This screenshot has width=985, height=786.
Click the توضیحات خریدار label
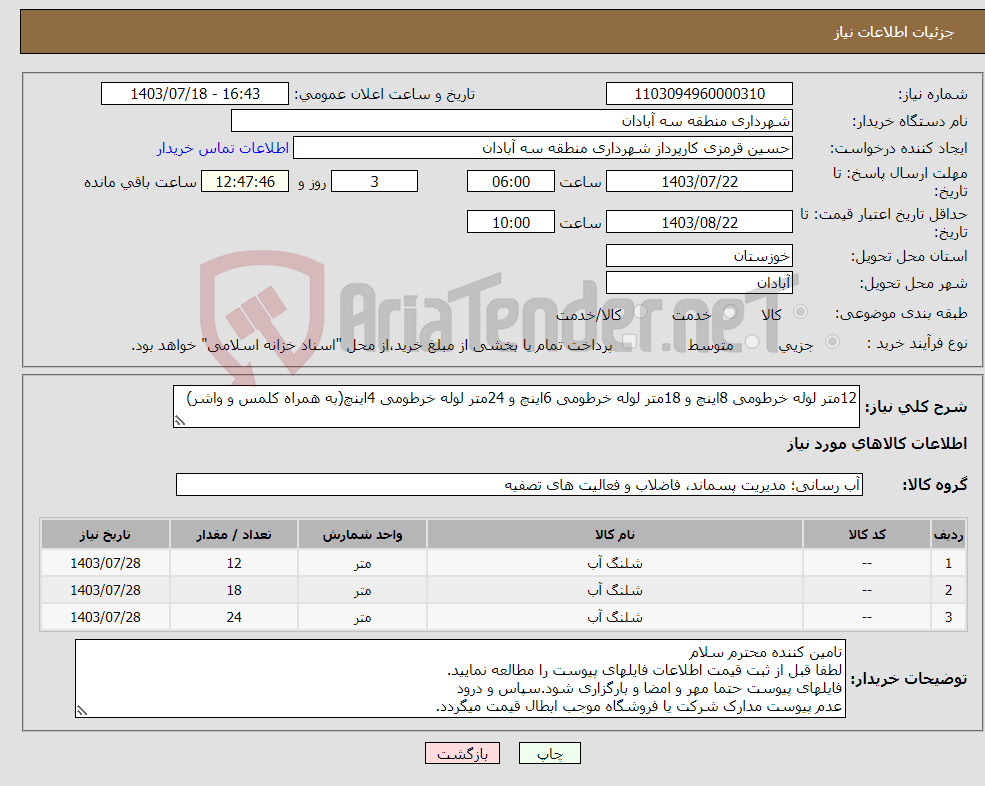(x=908, y=679)
